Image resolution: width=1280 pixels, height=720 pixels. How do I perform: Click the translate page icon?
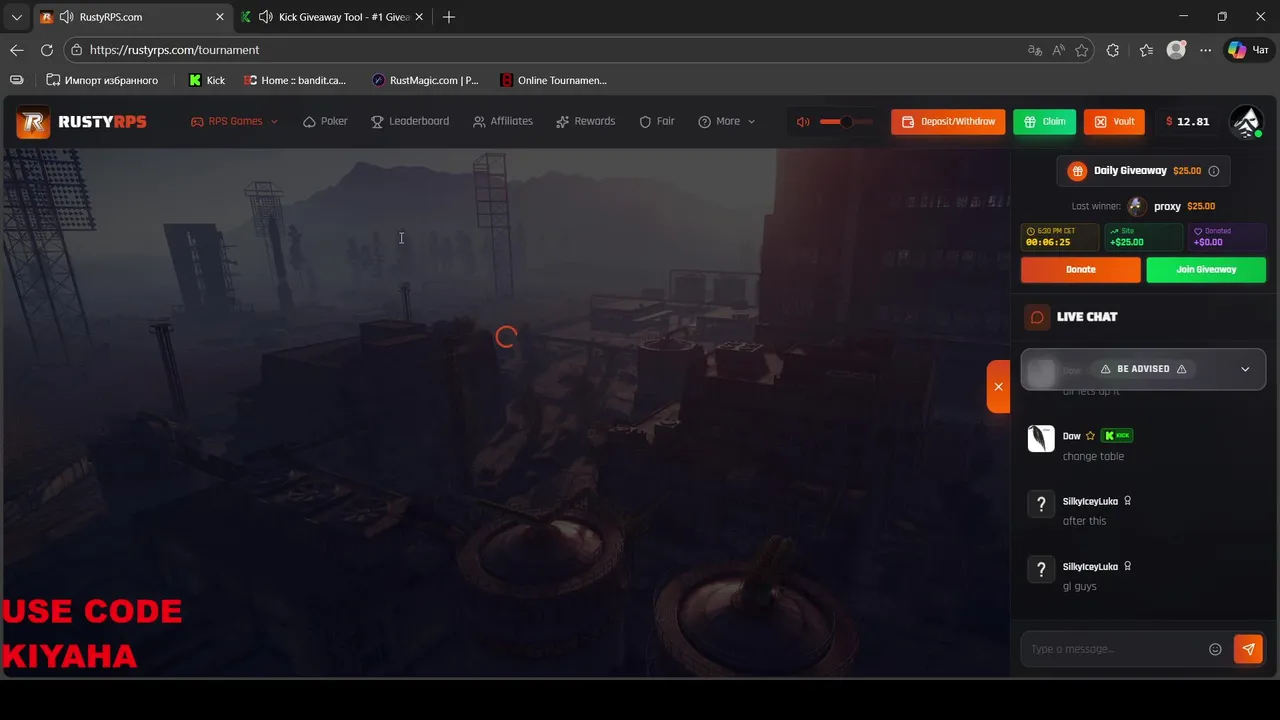tap(1034, 50)
